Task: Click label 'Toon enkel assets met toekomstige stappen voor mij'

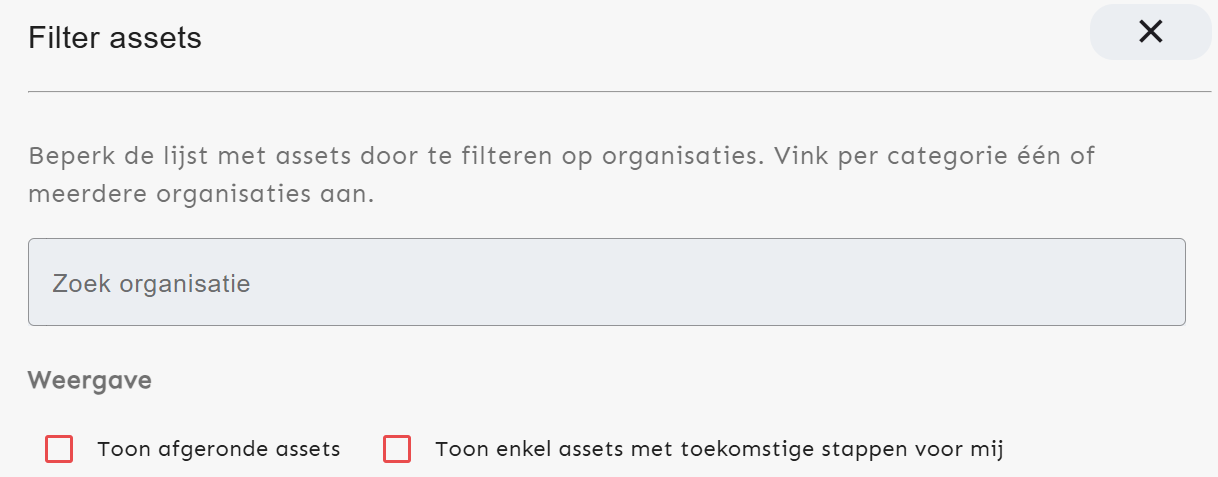Action: tap(718, 450)
